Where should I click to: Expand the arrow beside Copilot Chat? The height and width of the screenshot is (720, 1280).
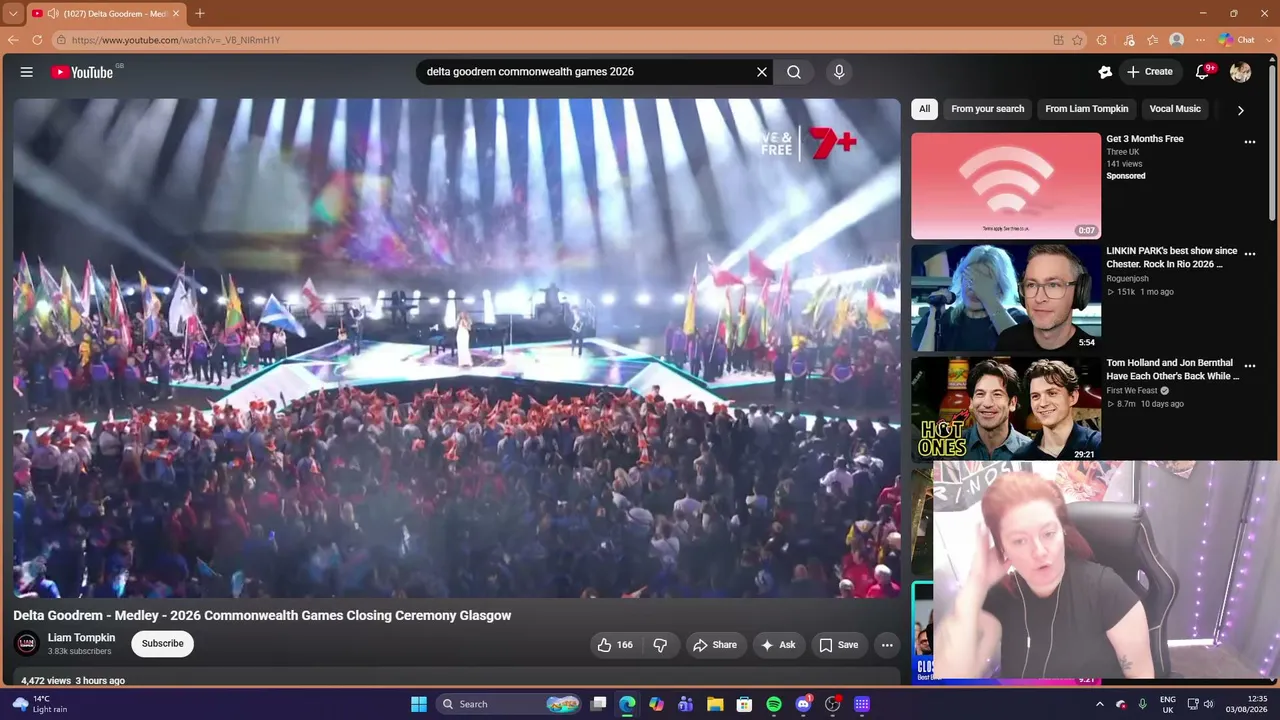pos(1270,40)
